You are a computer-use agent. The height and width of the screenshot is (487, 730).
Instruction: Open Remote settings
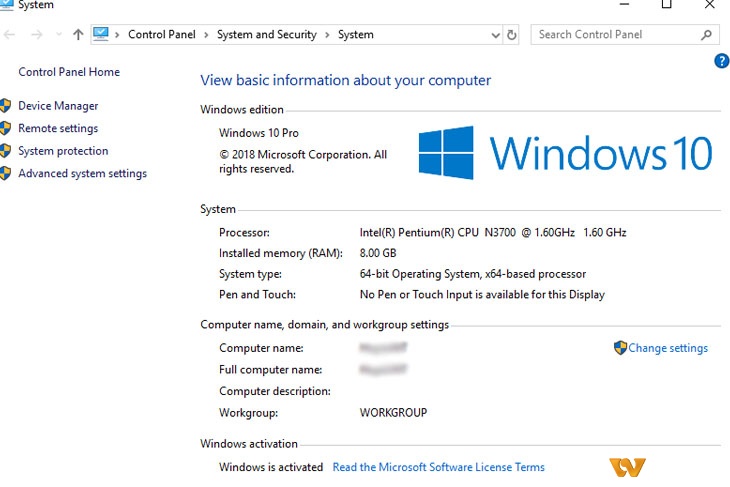58,129
